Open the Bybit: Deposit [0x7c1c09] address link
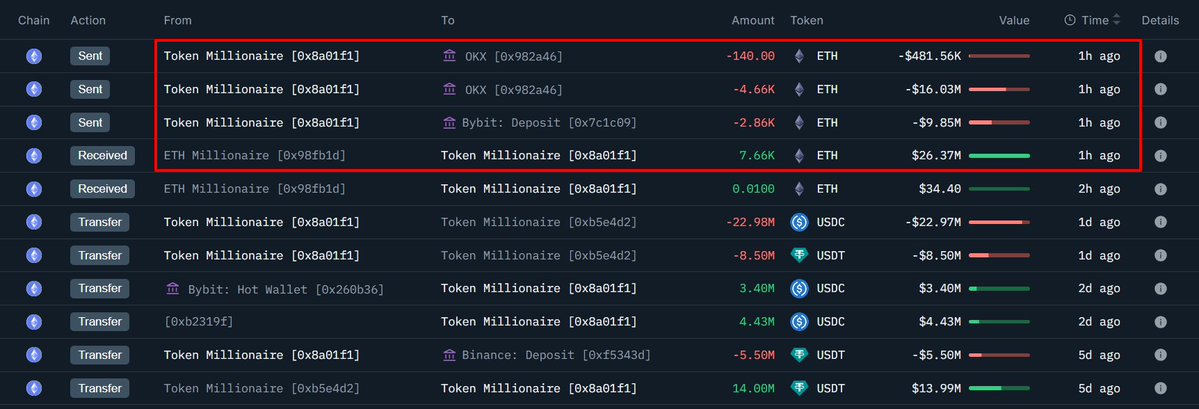The image size is (1199, 409). [547, 123]
